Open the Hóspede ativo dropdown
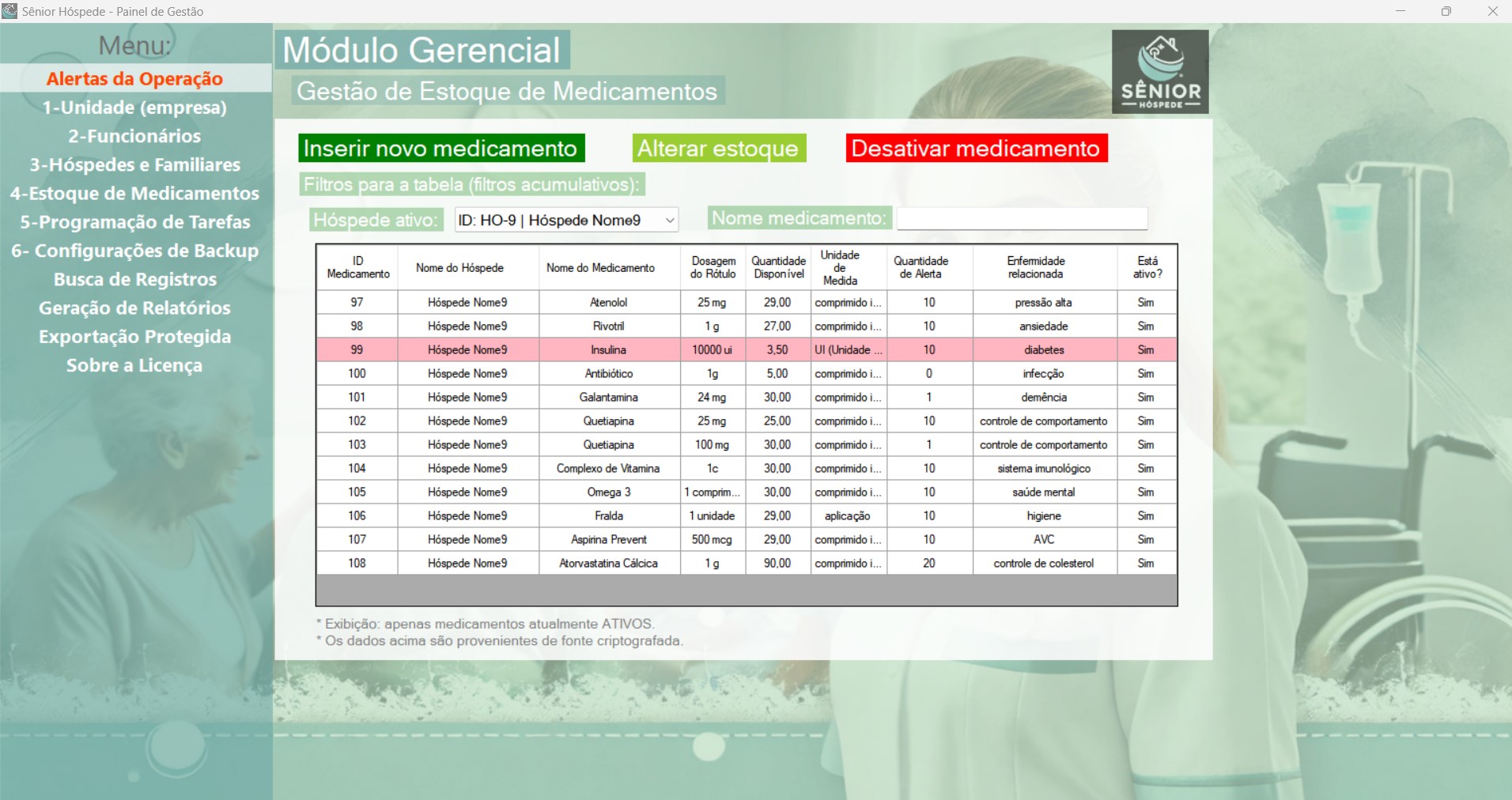1512x800 pixels. 566,221
